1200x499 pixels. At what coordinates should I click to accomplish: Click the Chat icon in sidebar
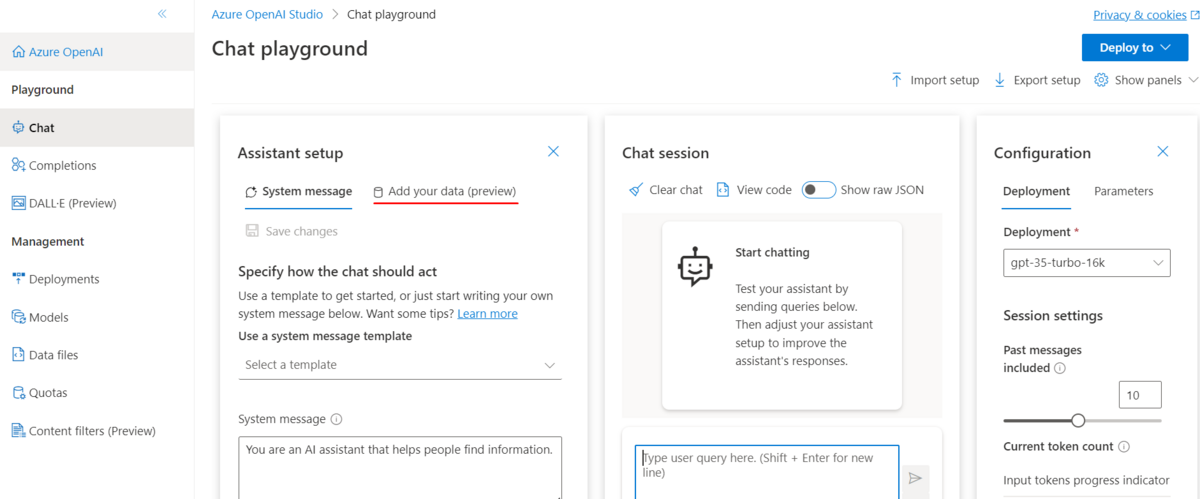(18, 128)
